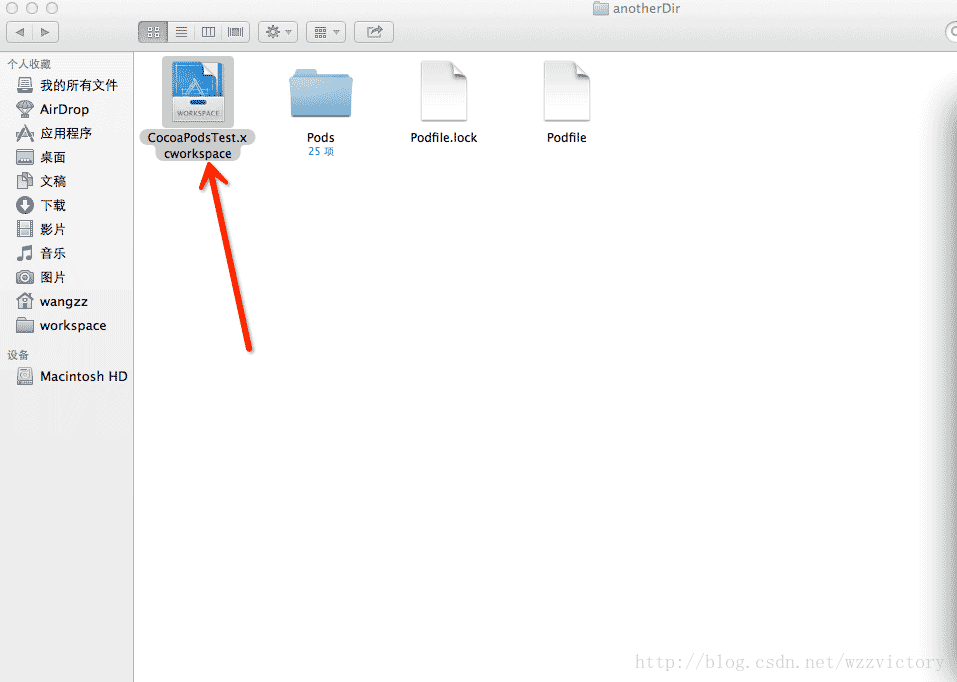Open the item arrangement dropdown
Viewport: 957px width, 682px height.
tap(326, 32)
